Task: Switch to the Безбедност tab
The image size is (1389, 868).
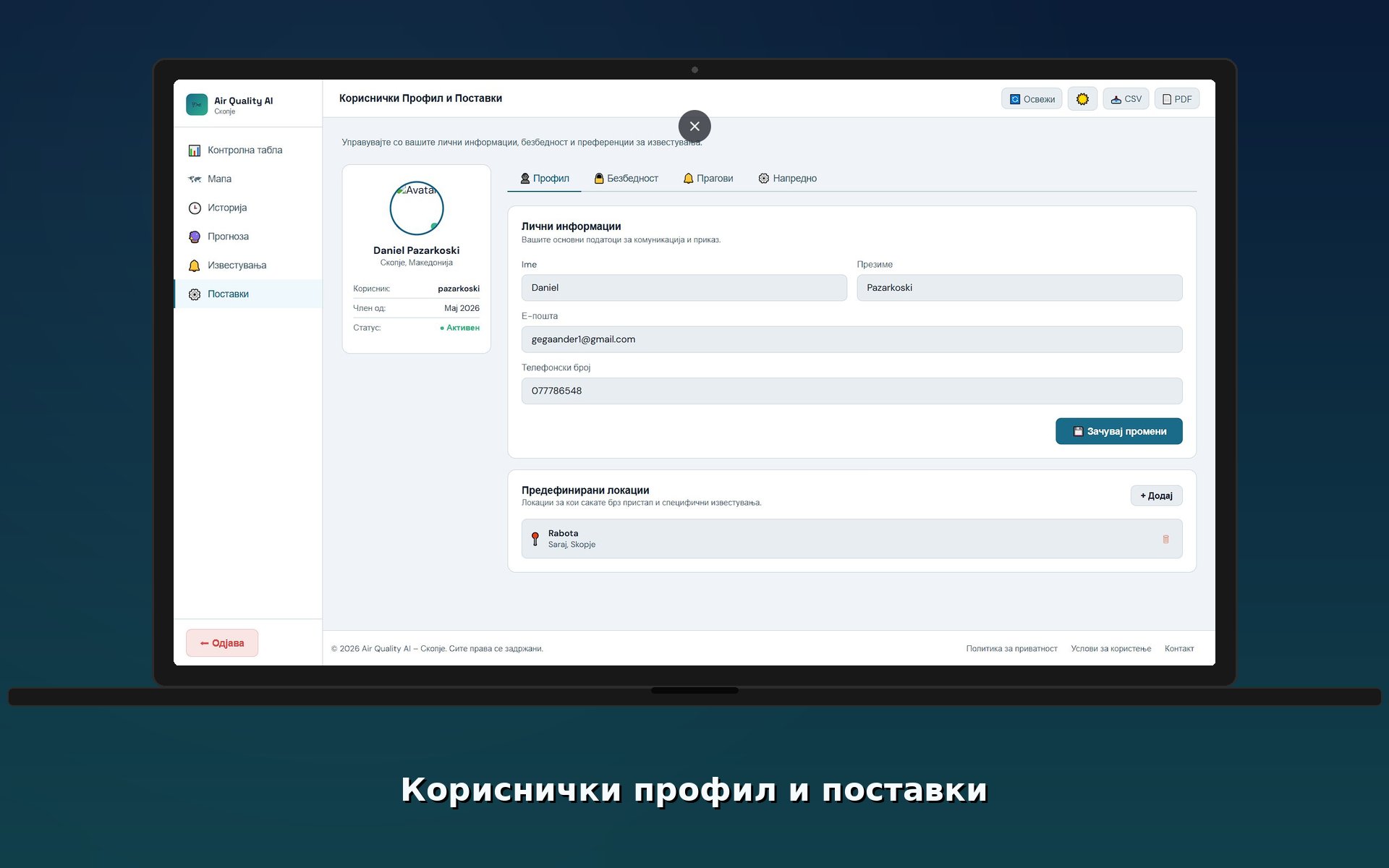Action: tap(626, 178)
